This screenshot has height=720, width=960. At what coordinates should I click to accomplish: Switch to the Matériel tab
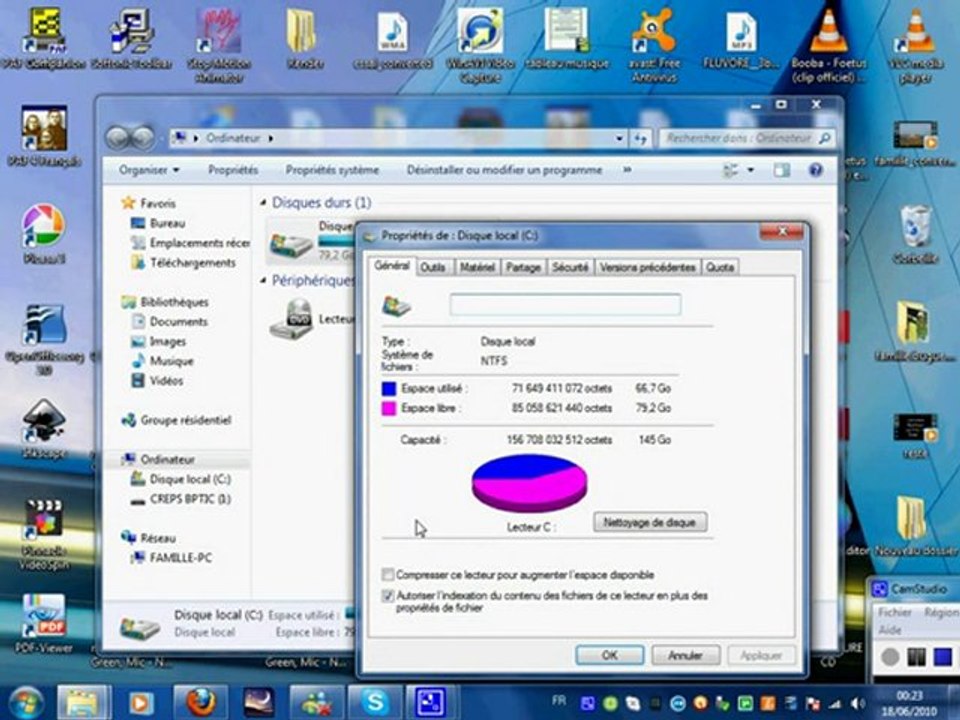(477, 268)
